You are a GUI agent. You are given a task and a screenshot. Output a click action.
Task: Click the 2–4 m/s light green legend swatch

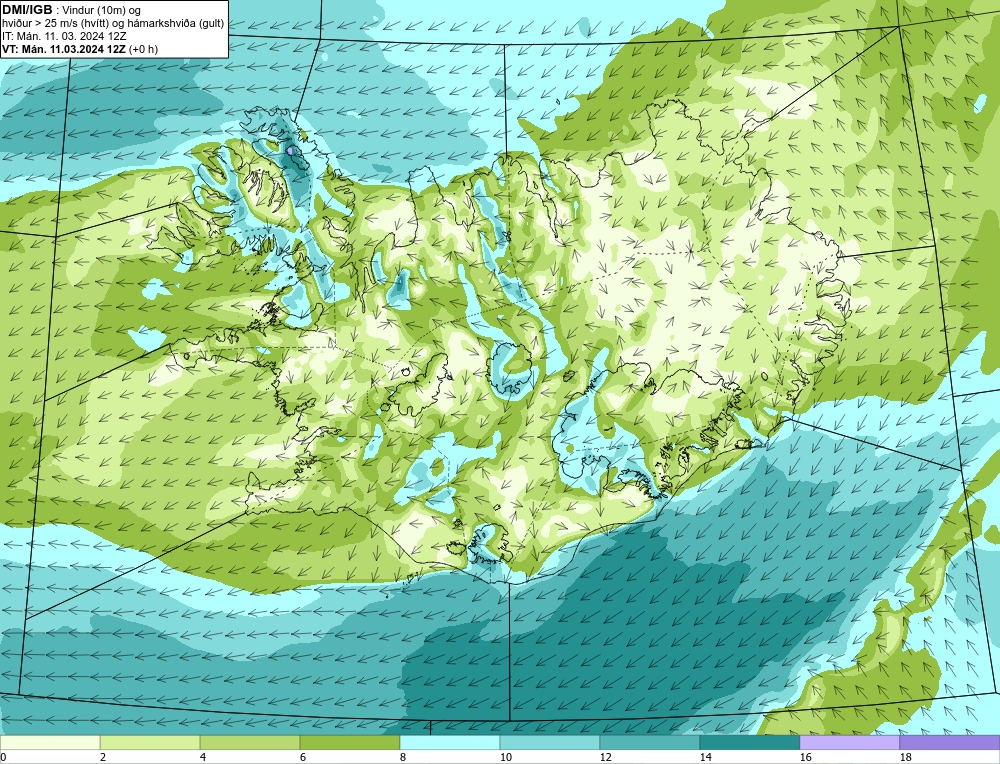pyautogui.click(x=150, y=743)
